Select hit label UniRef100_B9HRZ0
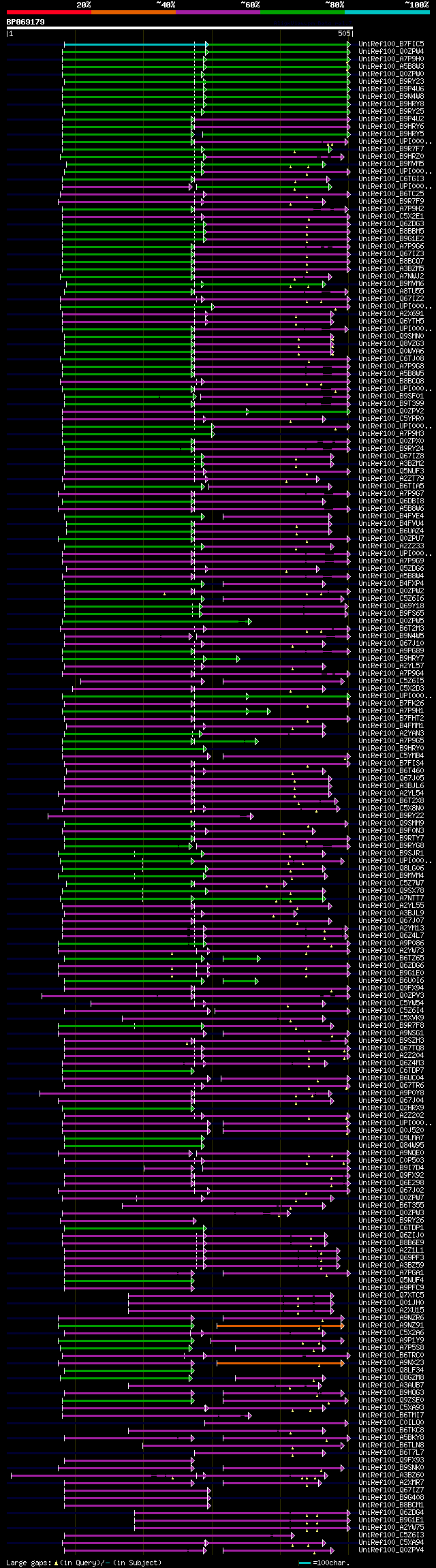Screen dimensions: 436x1568 pyautogui.click(x=391, y=156)
